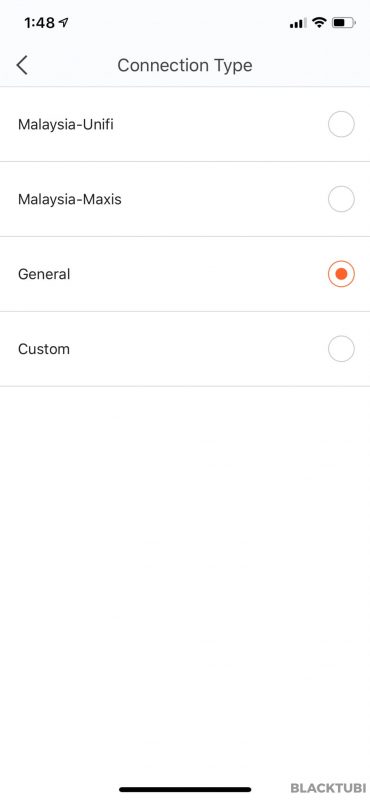Click the selected General radio button

click(x=341, y=274)
